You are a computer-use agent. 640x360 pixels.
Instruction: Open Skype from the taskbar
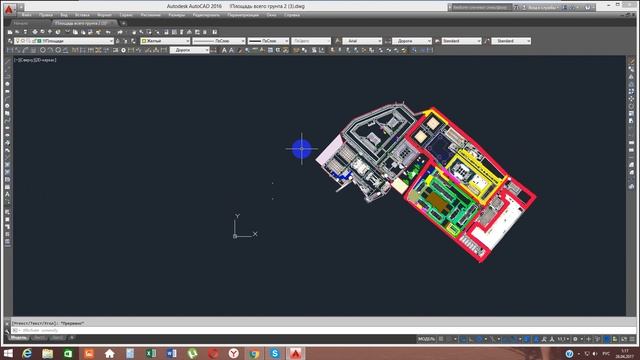click(x=275, y=353)
